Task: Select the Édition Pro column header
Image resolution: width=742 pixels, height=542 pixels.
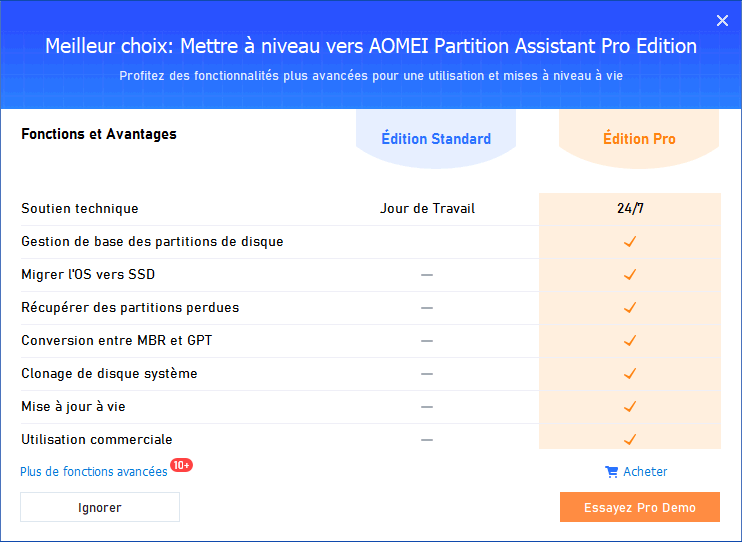Action: [x=639, y=139]
